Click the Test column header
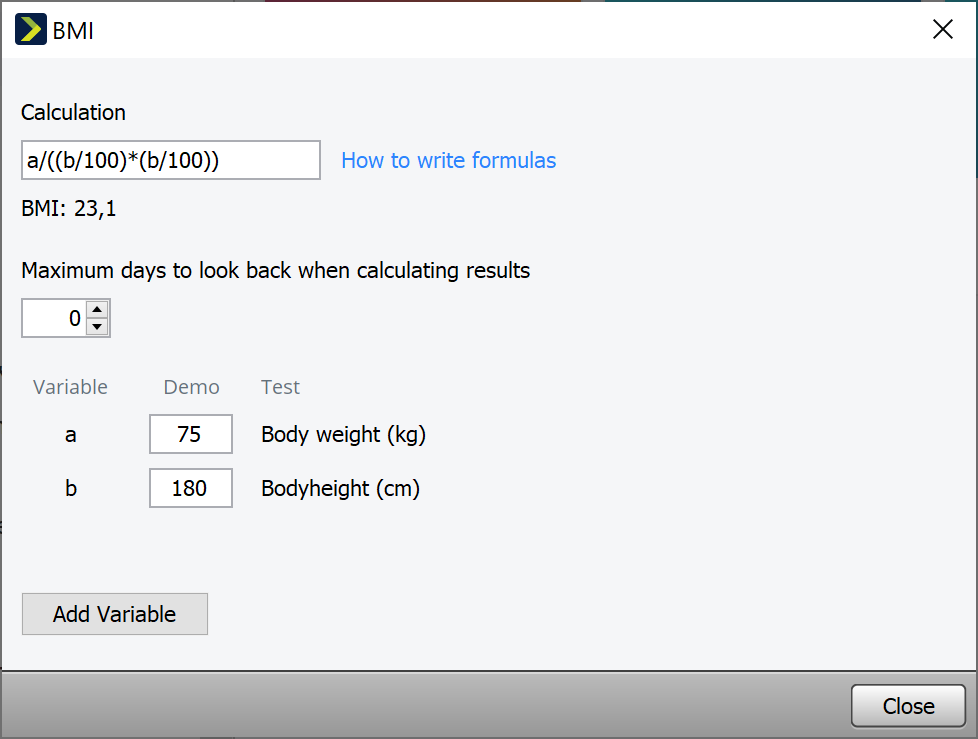 click(x=280, y=387)
